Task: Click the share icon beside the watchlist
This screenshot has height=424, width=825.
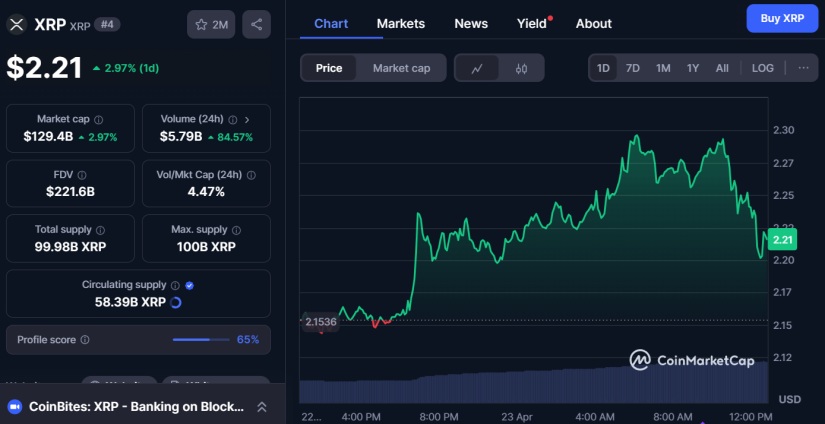Action: click(x=256, y=24)
